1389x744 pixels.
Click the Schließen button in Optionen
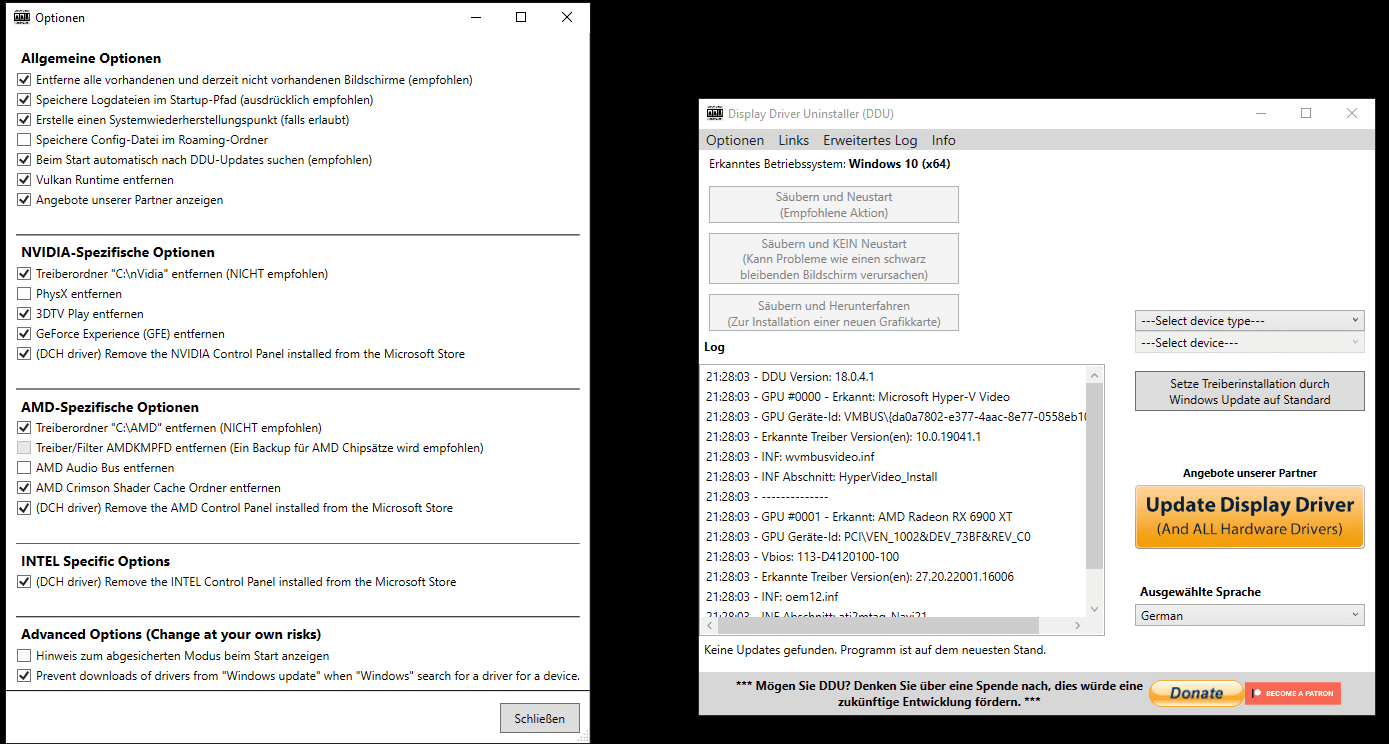[x=540, y=718]
